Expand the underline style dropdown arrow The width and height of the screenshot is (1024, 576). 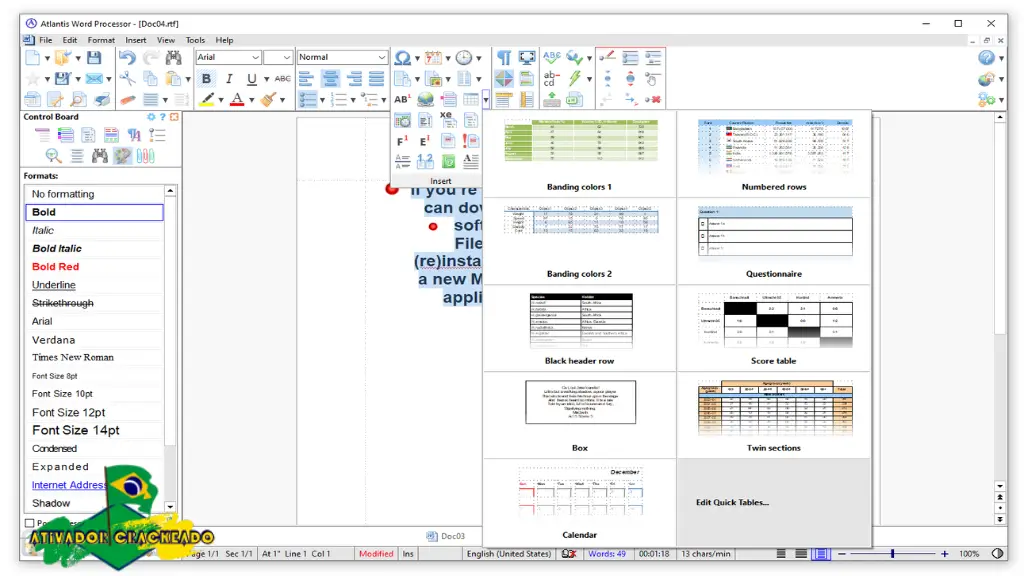[x=266, y=79]
